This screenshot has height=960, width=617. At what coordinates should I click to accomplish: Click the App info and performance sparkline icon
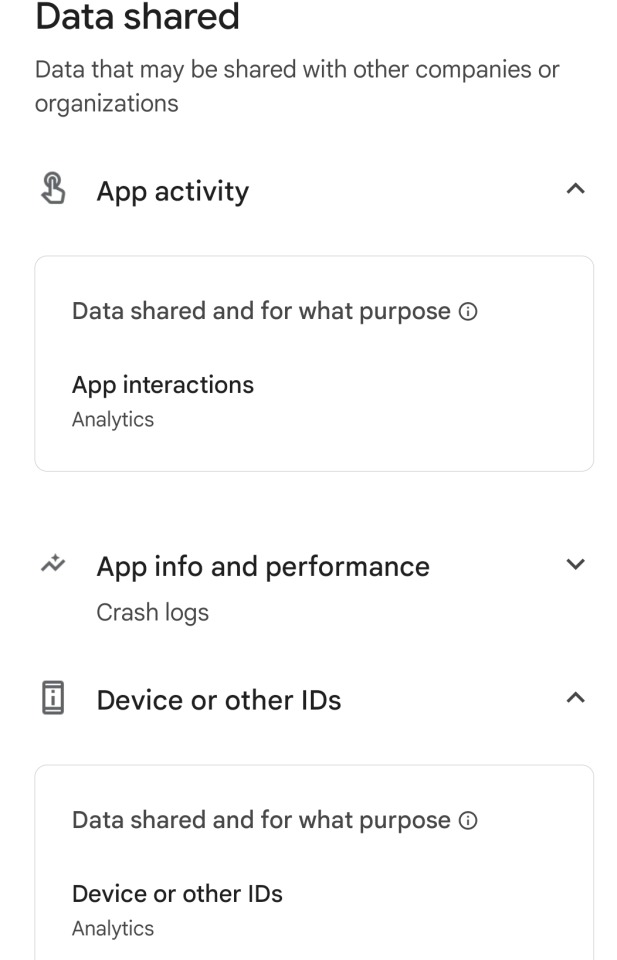53,564
